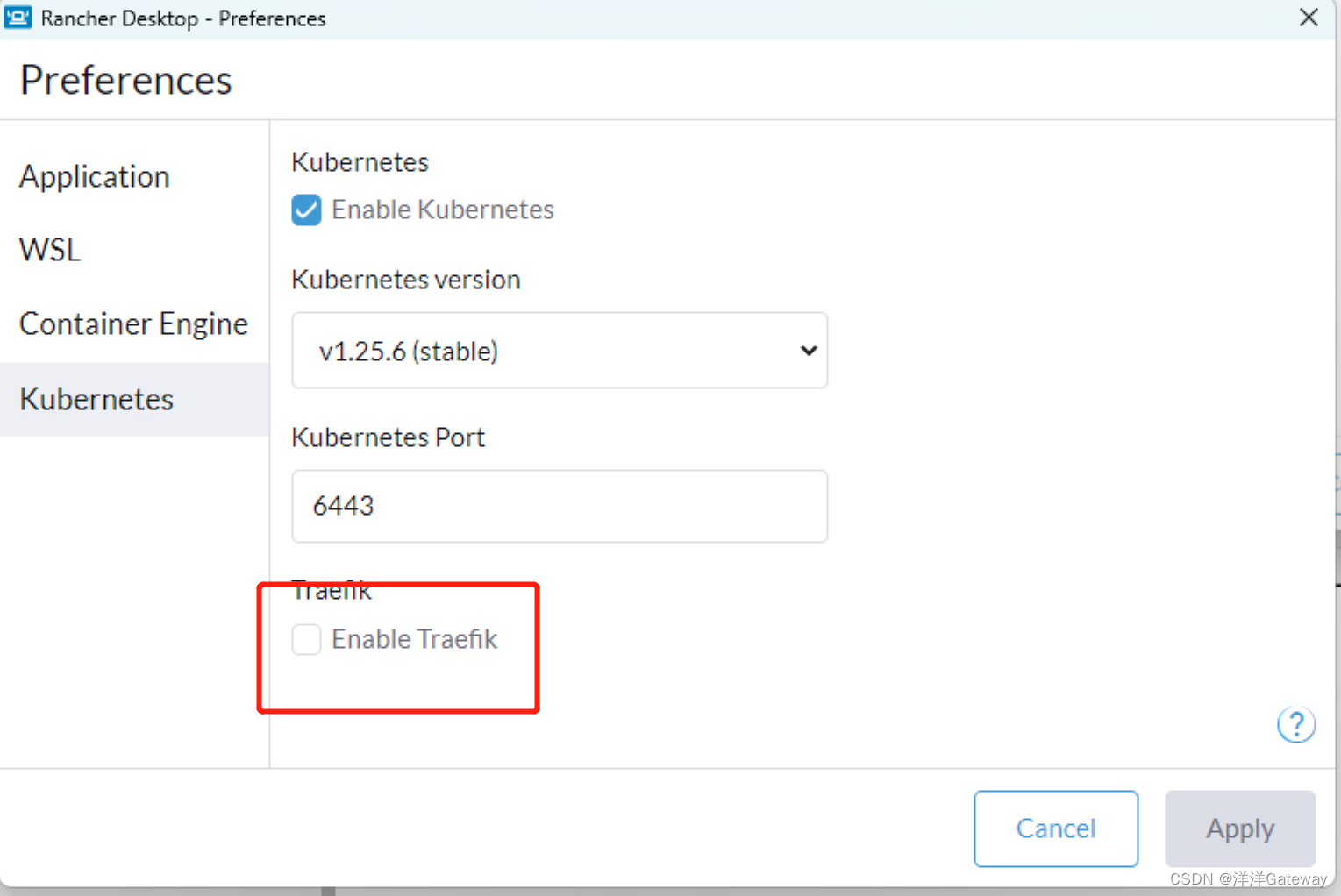The image size is (1341, 896).
Task: Apply the preference changes
Action: [x=1239, y=828]
